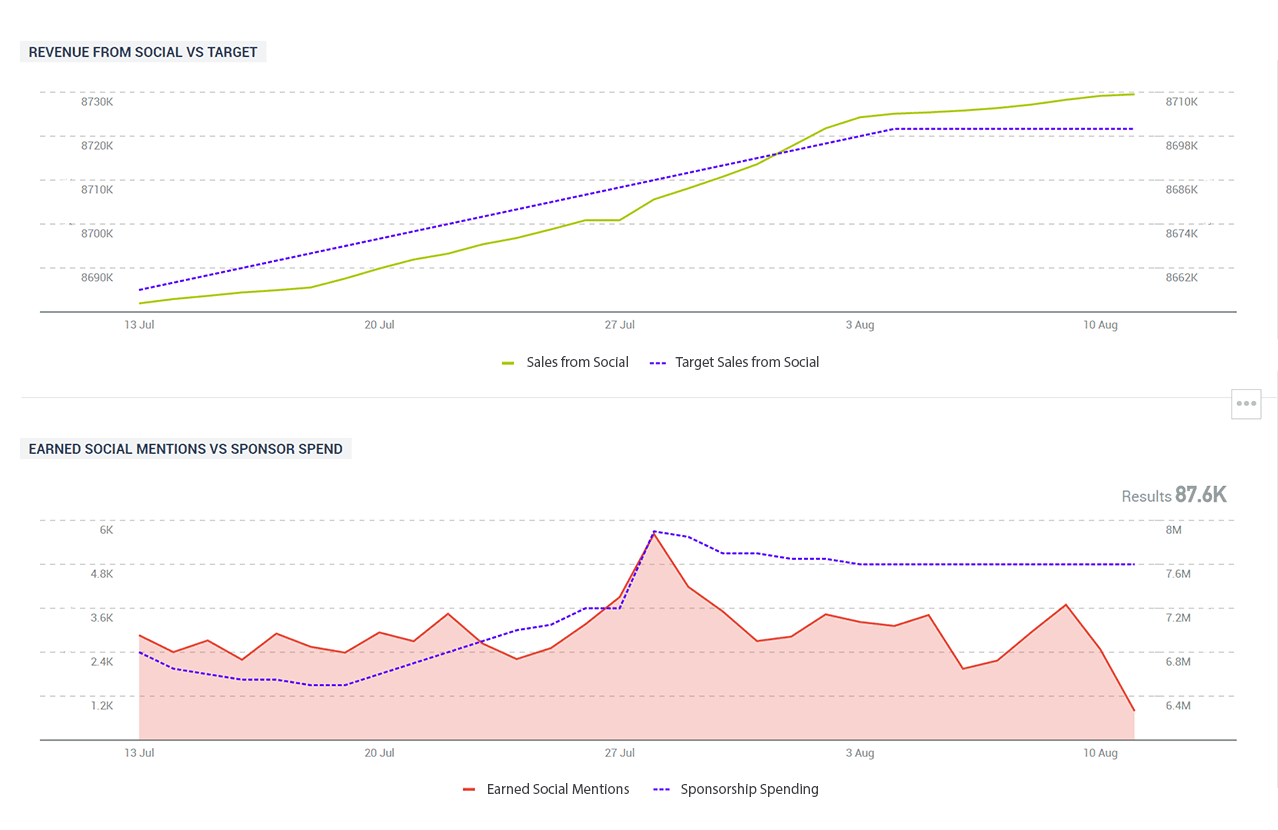Click the Results 87.6K total
1278x830 pixels.
[x=1173, y=495]
